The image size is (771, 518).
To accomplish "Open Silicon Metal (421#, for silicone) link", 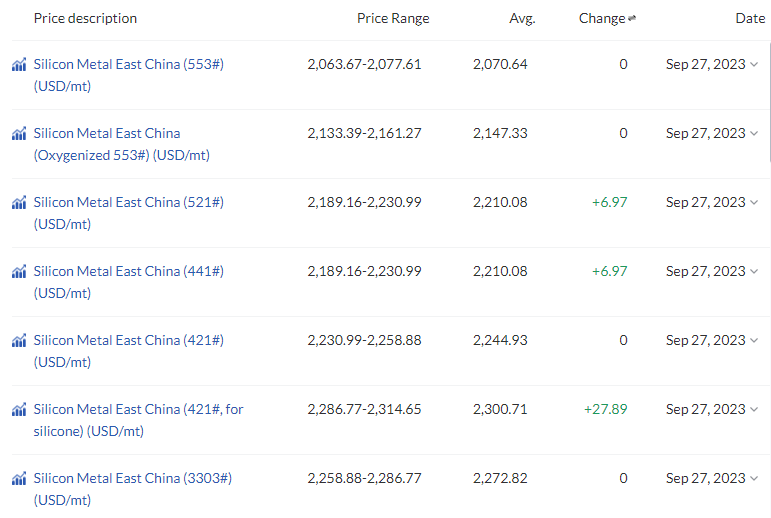I will pos(139,420).
